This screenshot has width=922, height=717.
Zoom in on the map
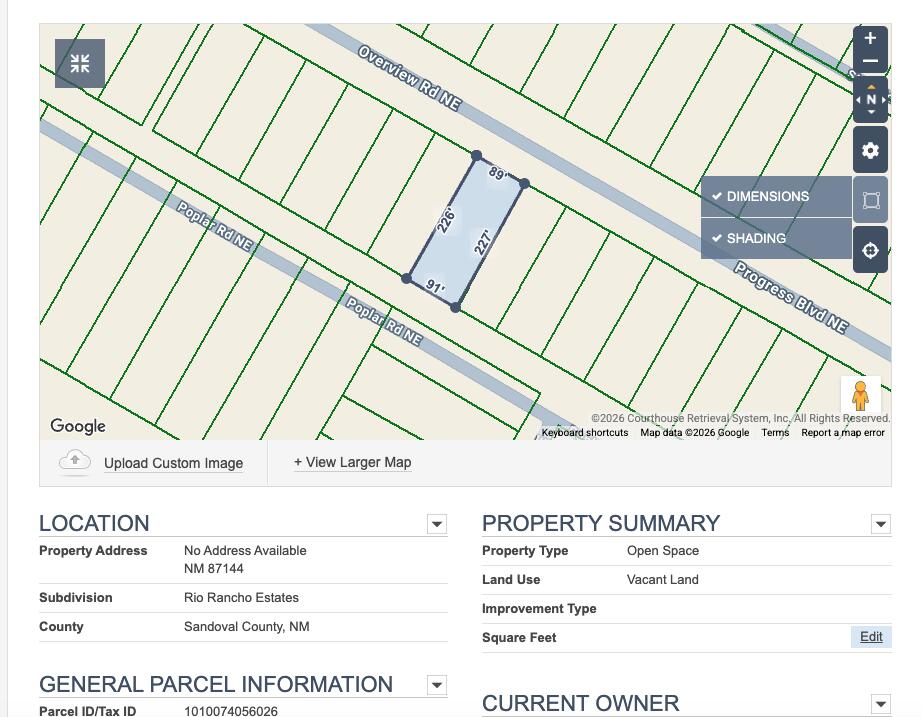click(x=870, y=38)
